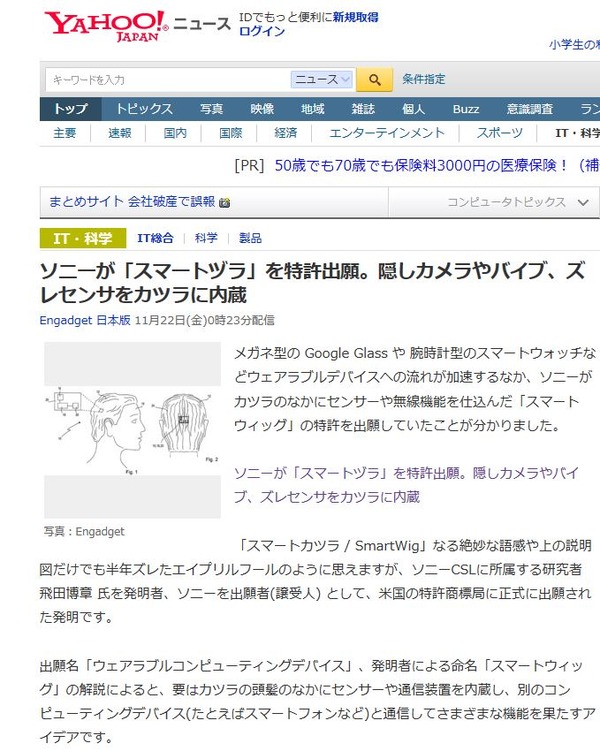Open the スポーツ subcategory
The image size is (600, 751).
pos(499,133)
